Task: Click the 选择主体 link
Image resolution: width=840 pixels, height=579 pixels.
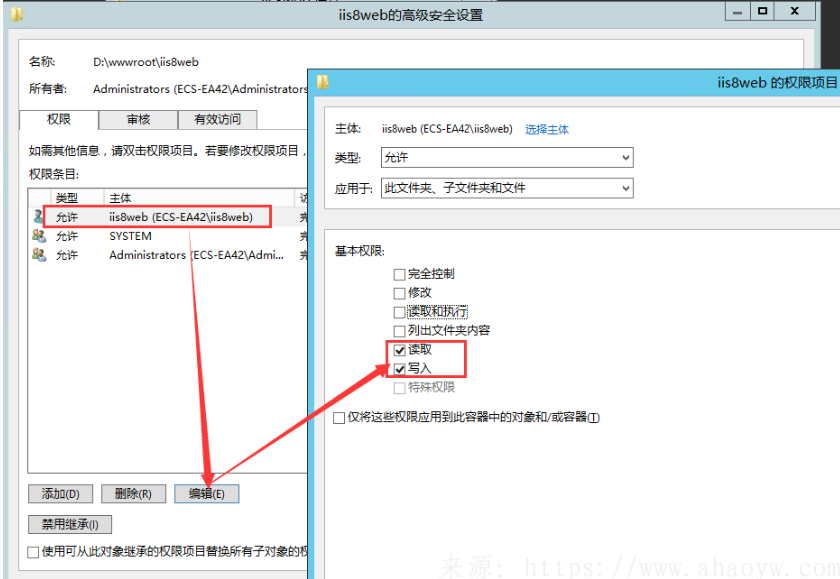Action: (x=547, y=130)
